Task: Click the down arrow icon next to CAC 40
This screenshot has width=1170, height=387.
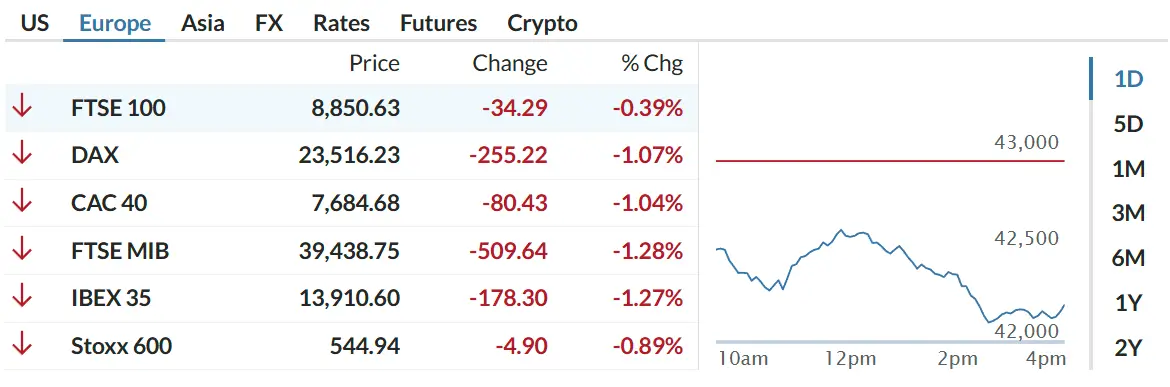Action: [x=22, y=203]
